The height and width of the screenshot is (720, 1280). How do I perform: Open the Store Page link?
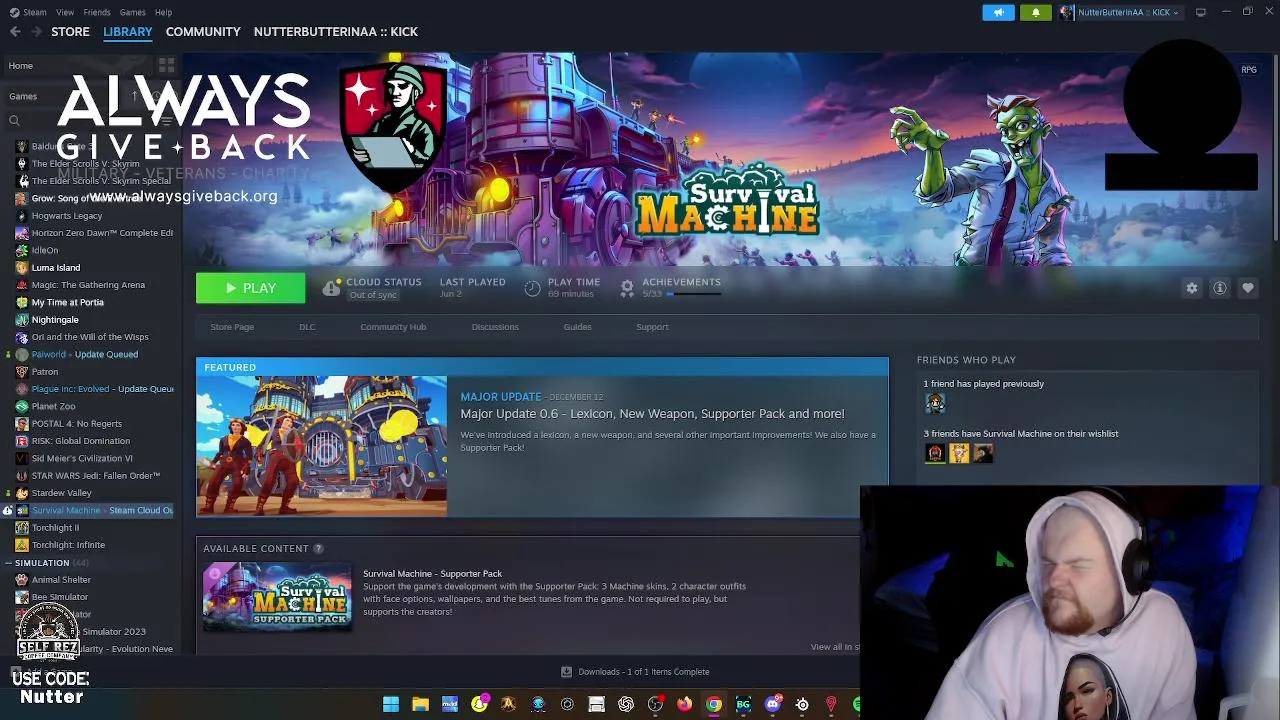(232, 327)
